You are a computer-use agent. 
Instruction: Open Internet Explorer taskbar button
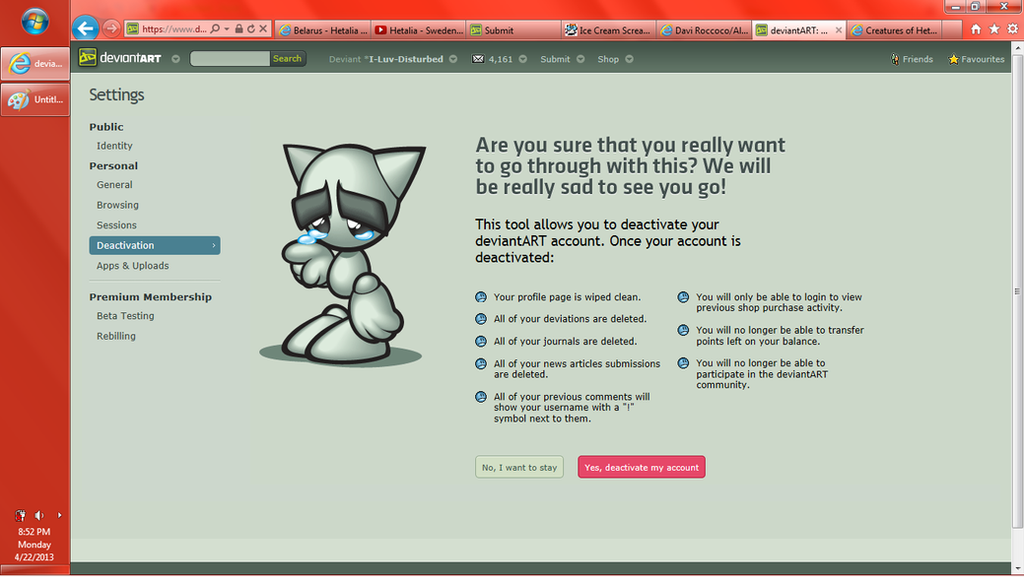tap(35, 63)
